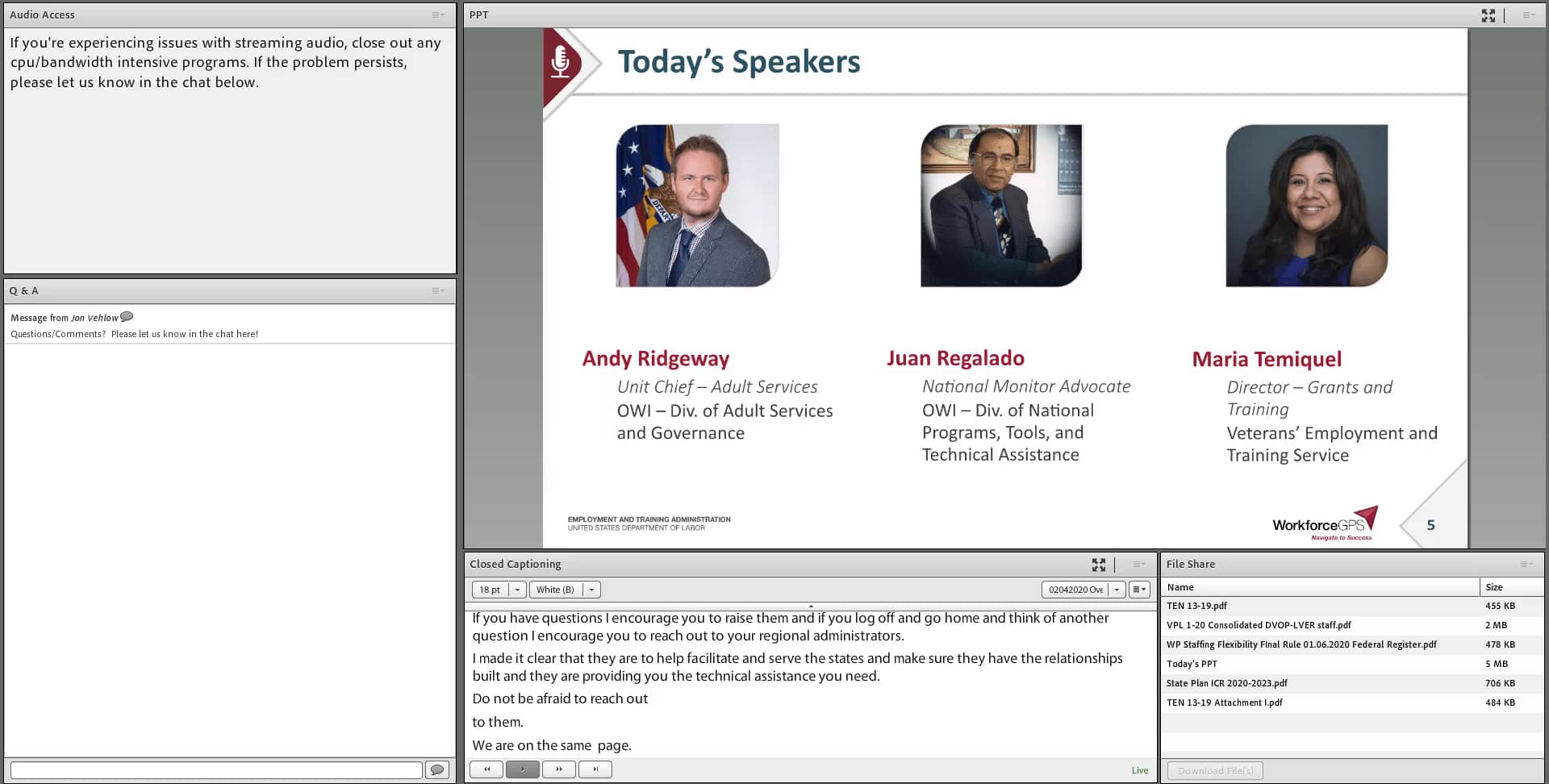Open the Audio Access pod menu

point(437,15)
